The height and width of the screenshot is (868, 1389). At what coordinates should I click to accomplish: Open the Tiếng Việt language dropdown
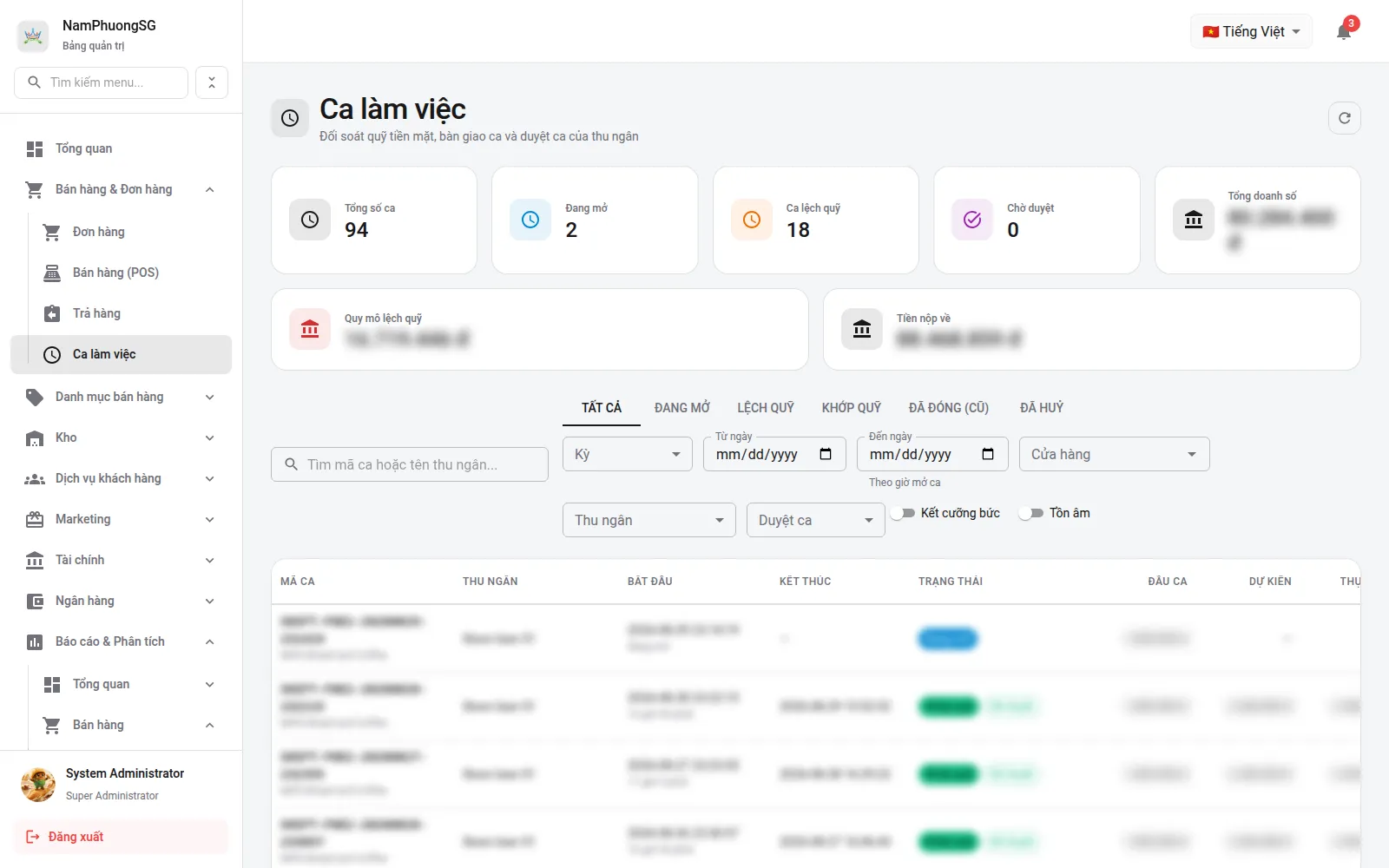click(x=1252, y=32)
